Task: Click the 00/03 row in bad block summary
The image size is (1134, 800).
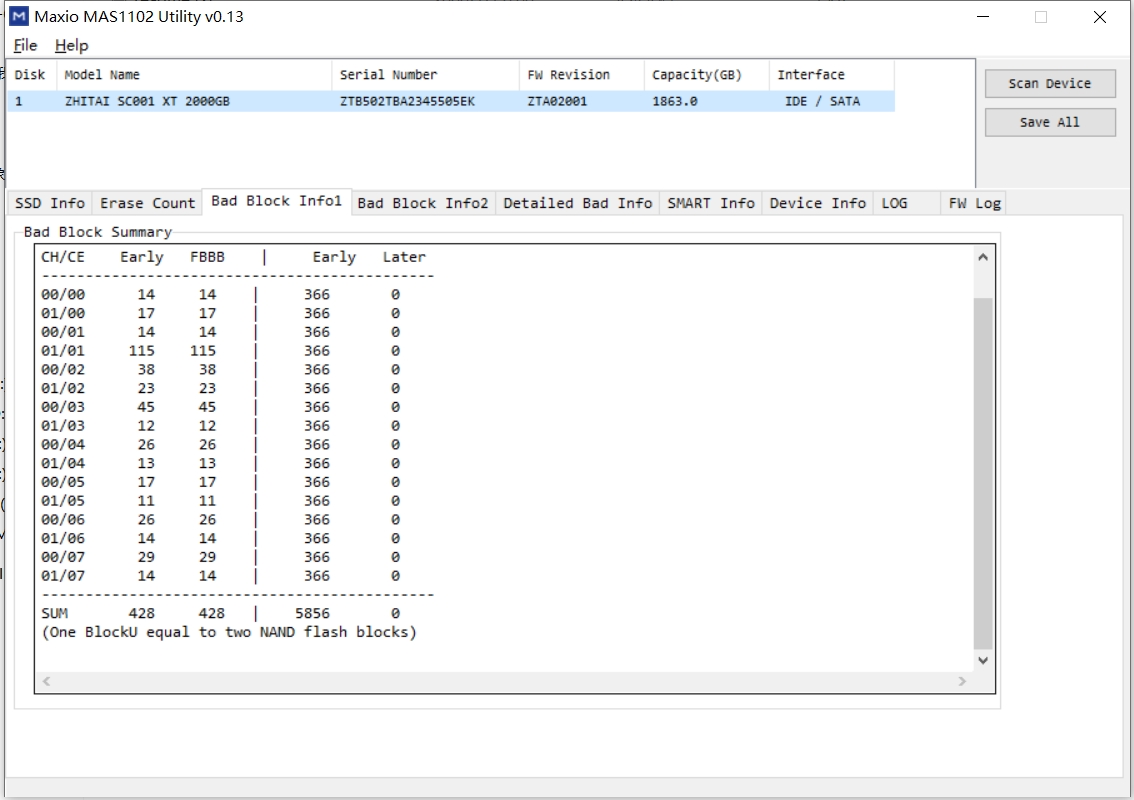Action: tap(221, 407)
